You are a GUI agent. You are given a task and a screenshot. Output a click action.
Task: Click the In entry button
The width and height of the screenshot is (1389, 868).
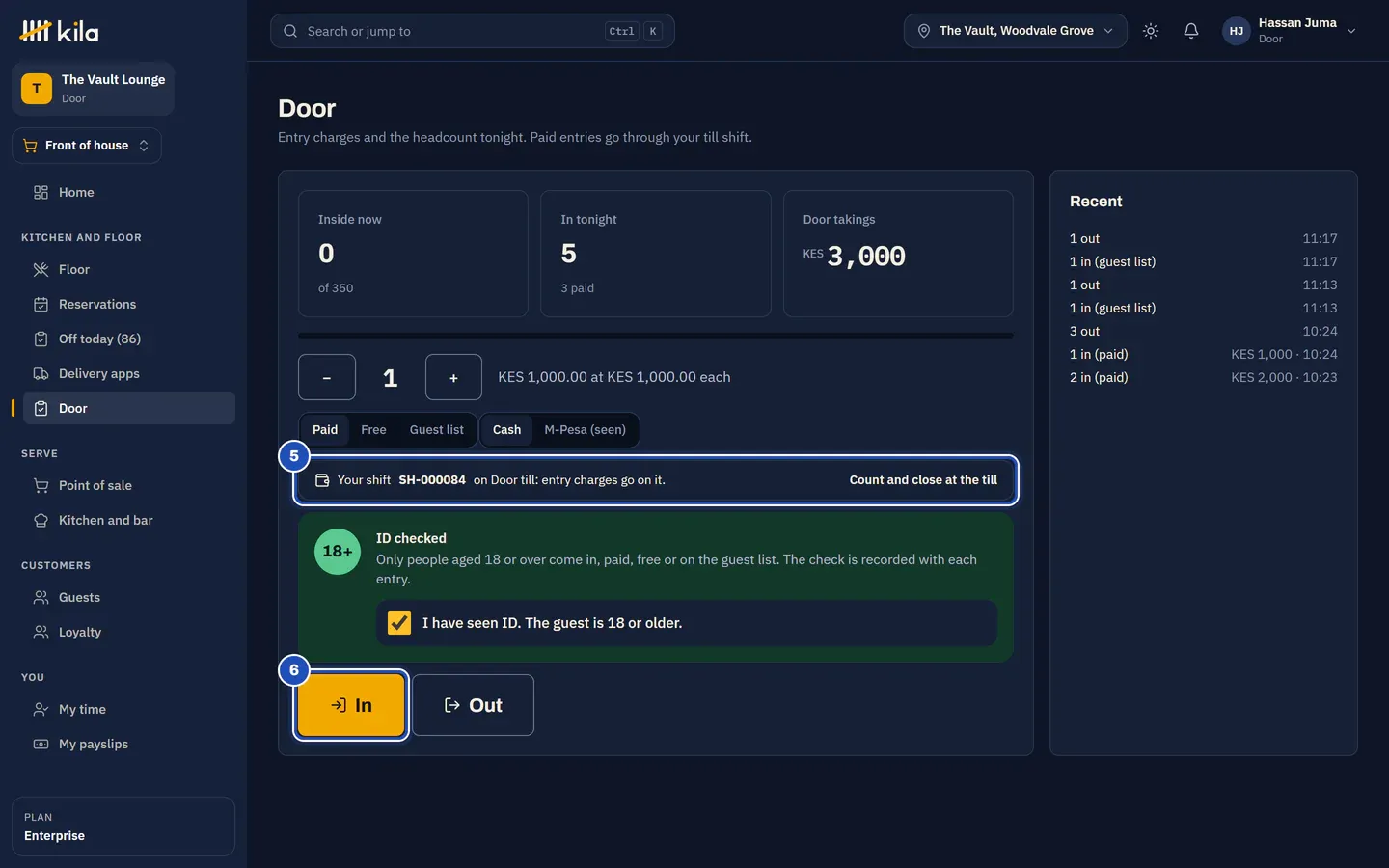pyautogui.click(x=351, y=705)
